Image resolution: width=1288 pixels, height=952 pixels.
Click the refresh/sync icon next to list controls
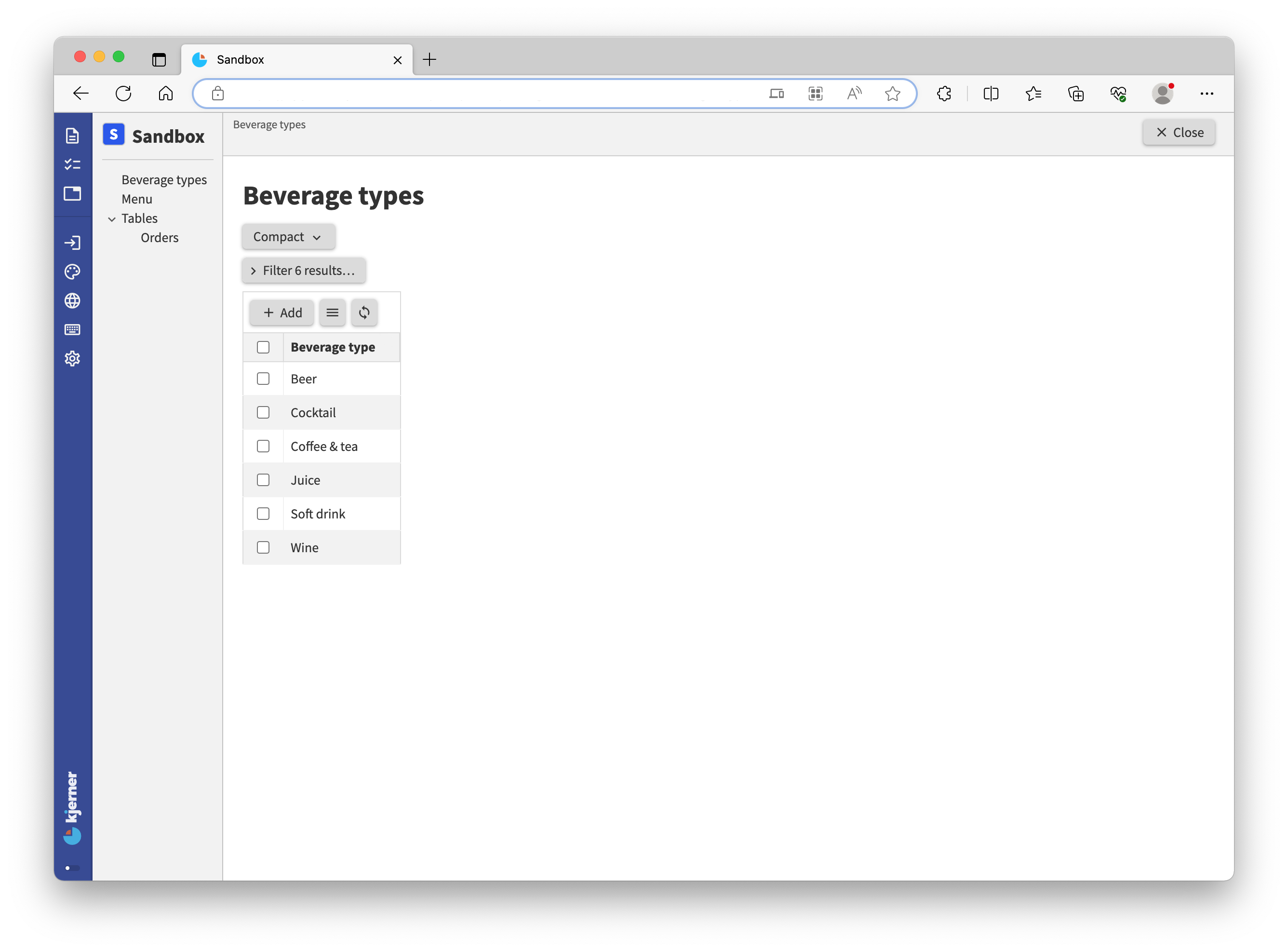[x=364, y=312]
